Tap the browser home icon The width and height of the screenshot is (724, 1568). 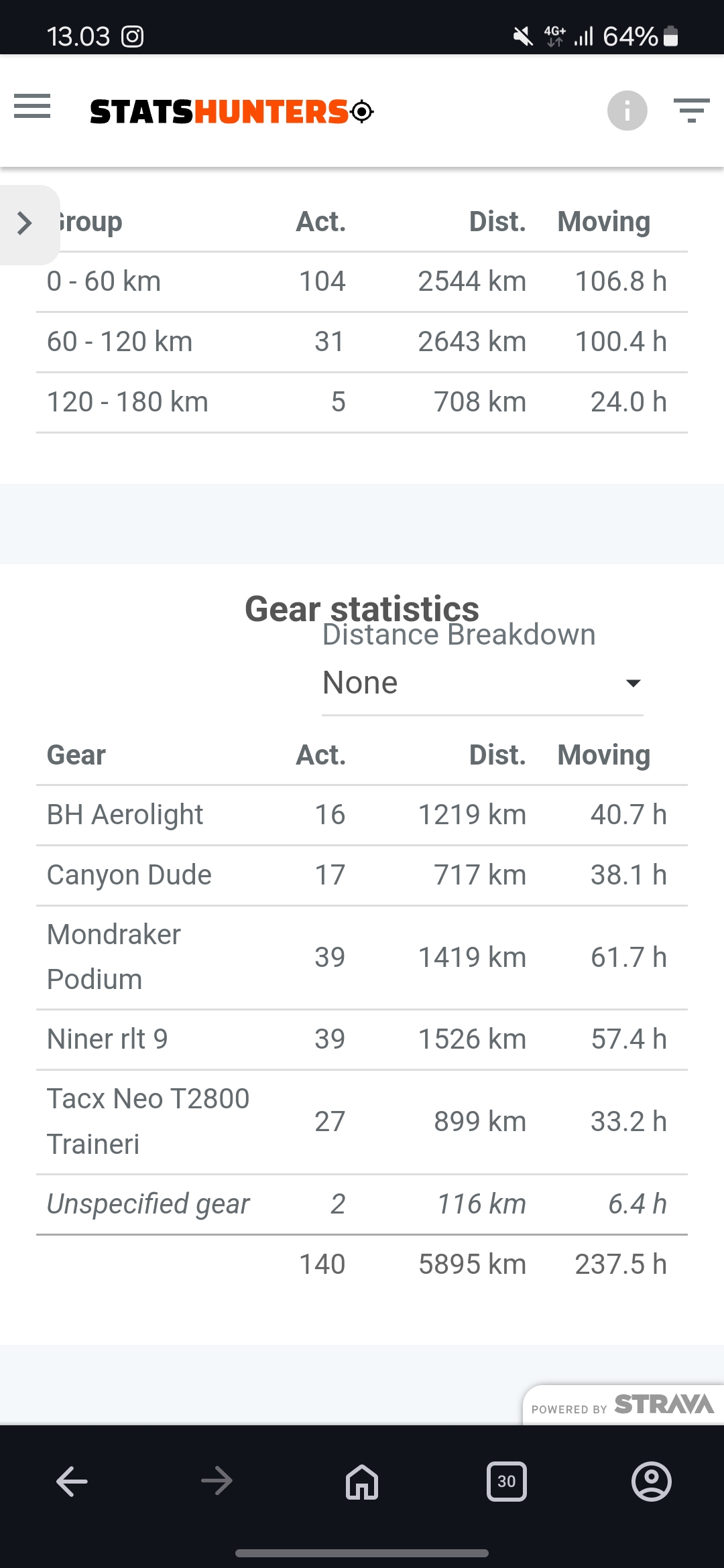[362, 1481]
